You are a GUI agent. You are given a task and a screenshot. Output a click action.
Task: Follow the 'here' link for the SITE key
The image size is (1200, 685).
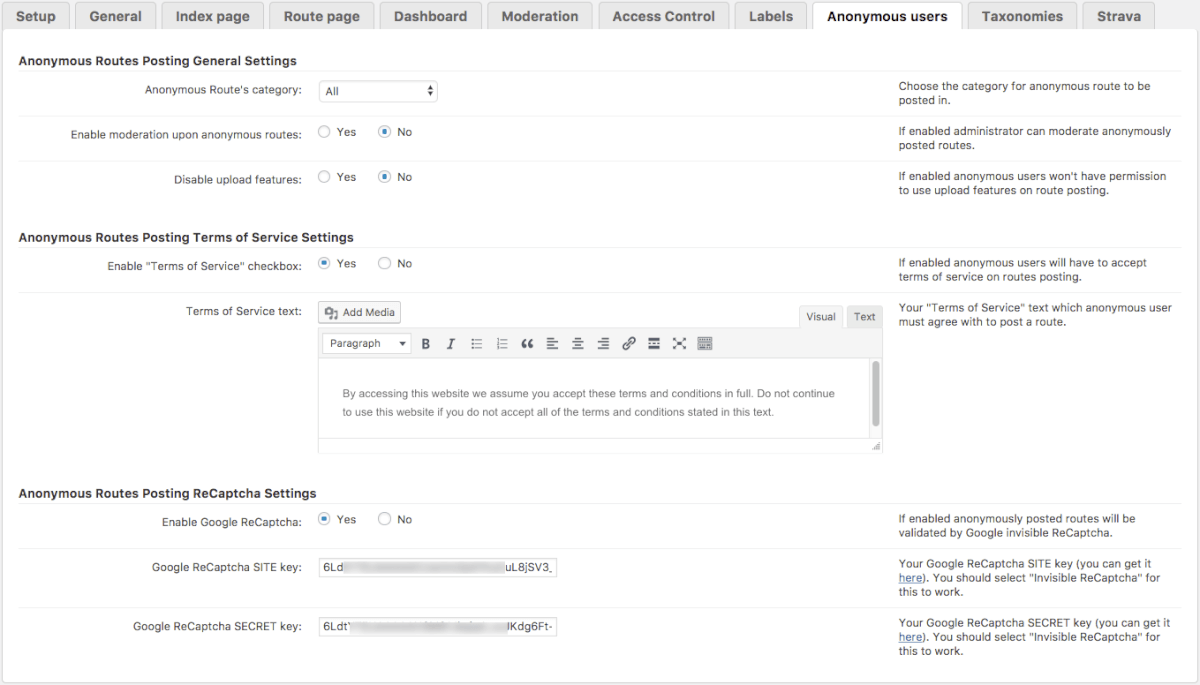pos(909,578)
